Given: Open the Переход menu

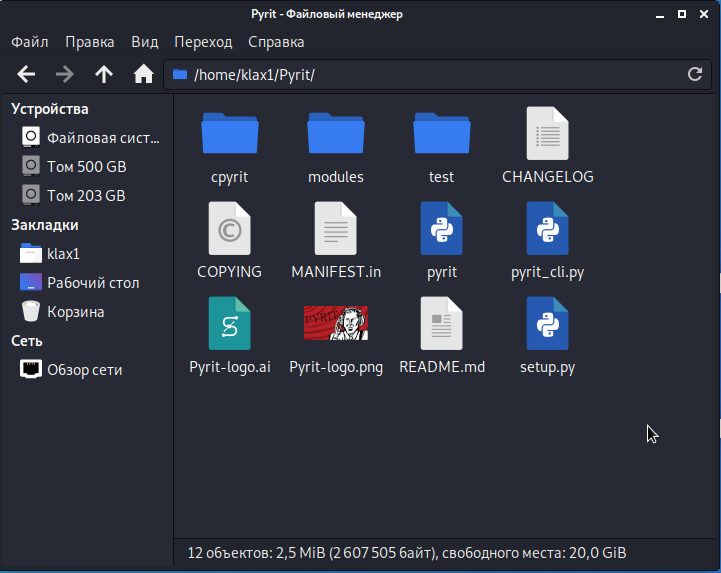Looking at the screenshot, I should point(203,42).
